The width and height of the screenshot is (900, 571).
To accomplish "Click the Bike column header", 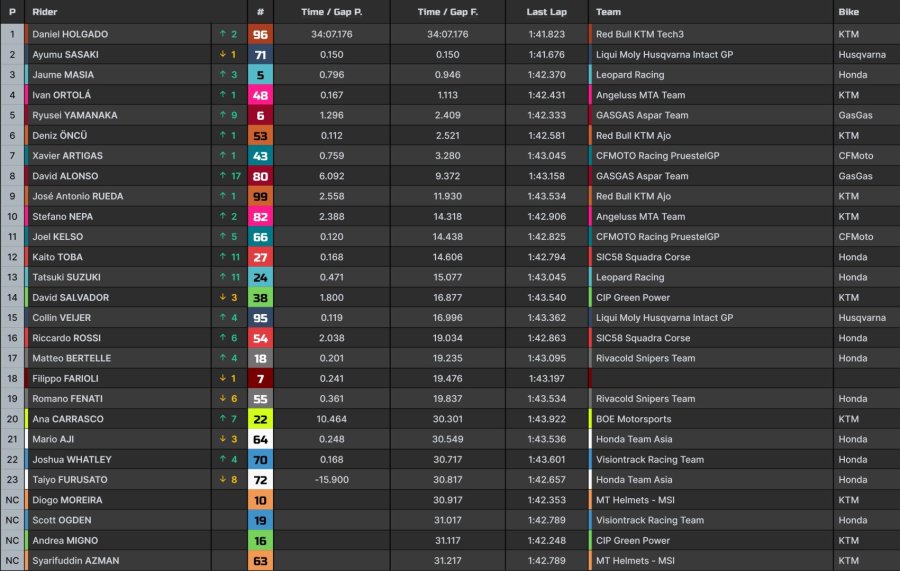I will tap(848, 11).
